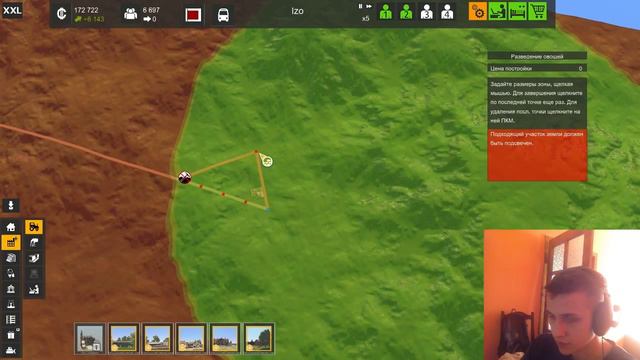Open the office buildings build menu

pos(11,258)
